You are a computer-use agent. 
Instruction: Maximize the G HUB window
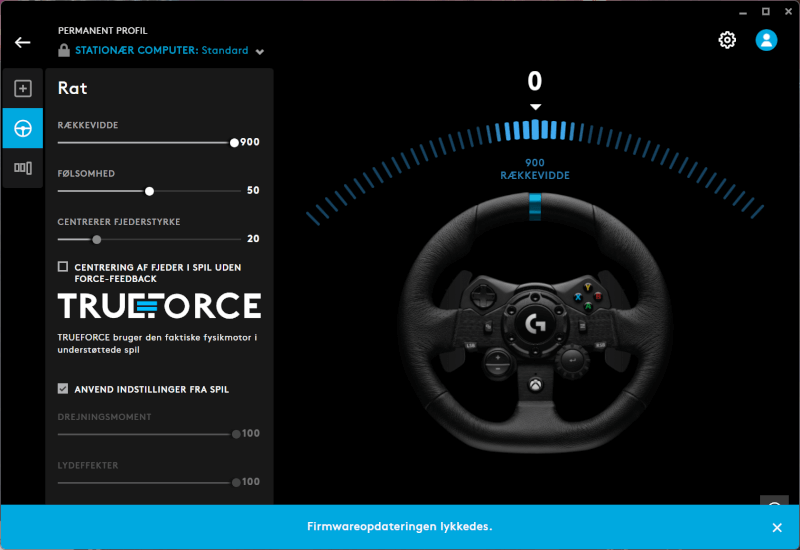pyautogui.click(x=766, y=11)
